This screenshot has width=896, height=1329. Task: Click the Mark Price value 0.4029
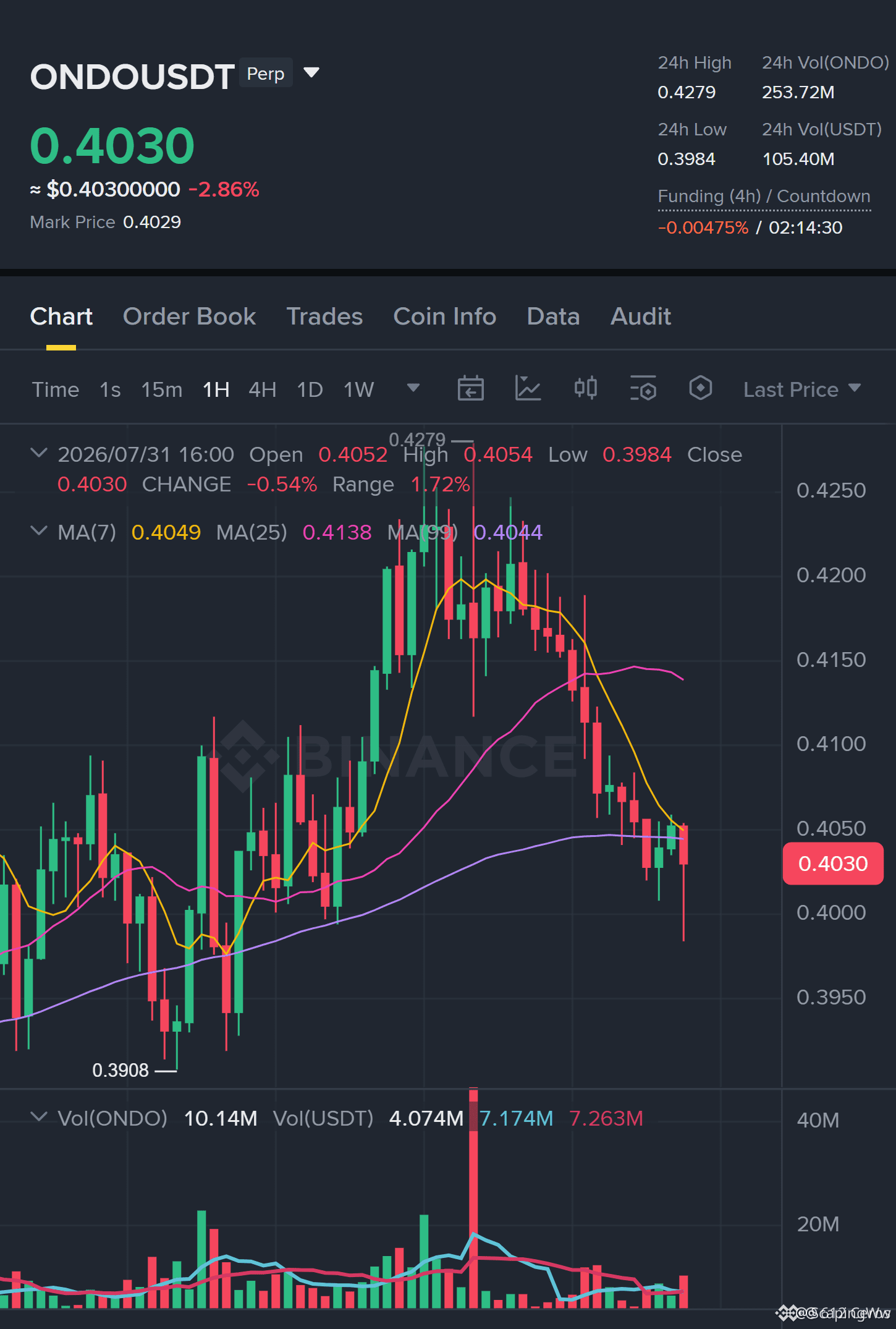click(152, 223)
